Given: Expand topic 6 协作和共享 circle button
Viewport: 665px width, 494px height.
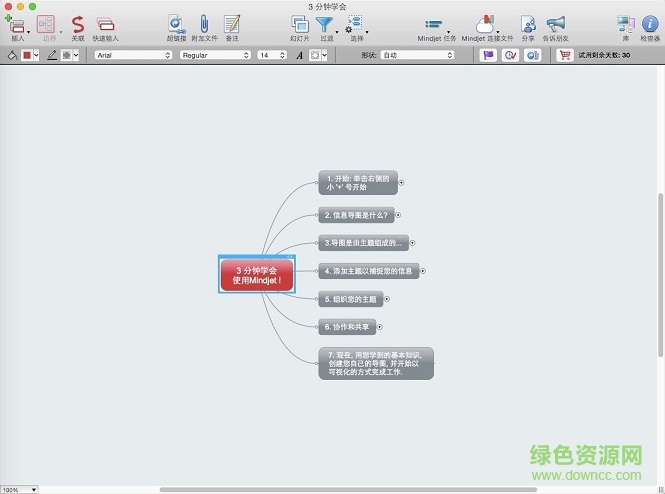Looking at the screenshot, I should point(380,327).
